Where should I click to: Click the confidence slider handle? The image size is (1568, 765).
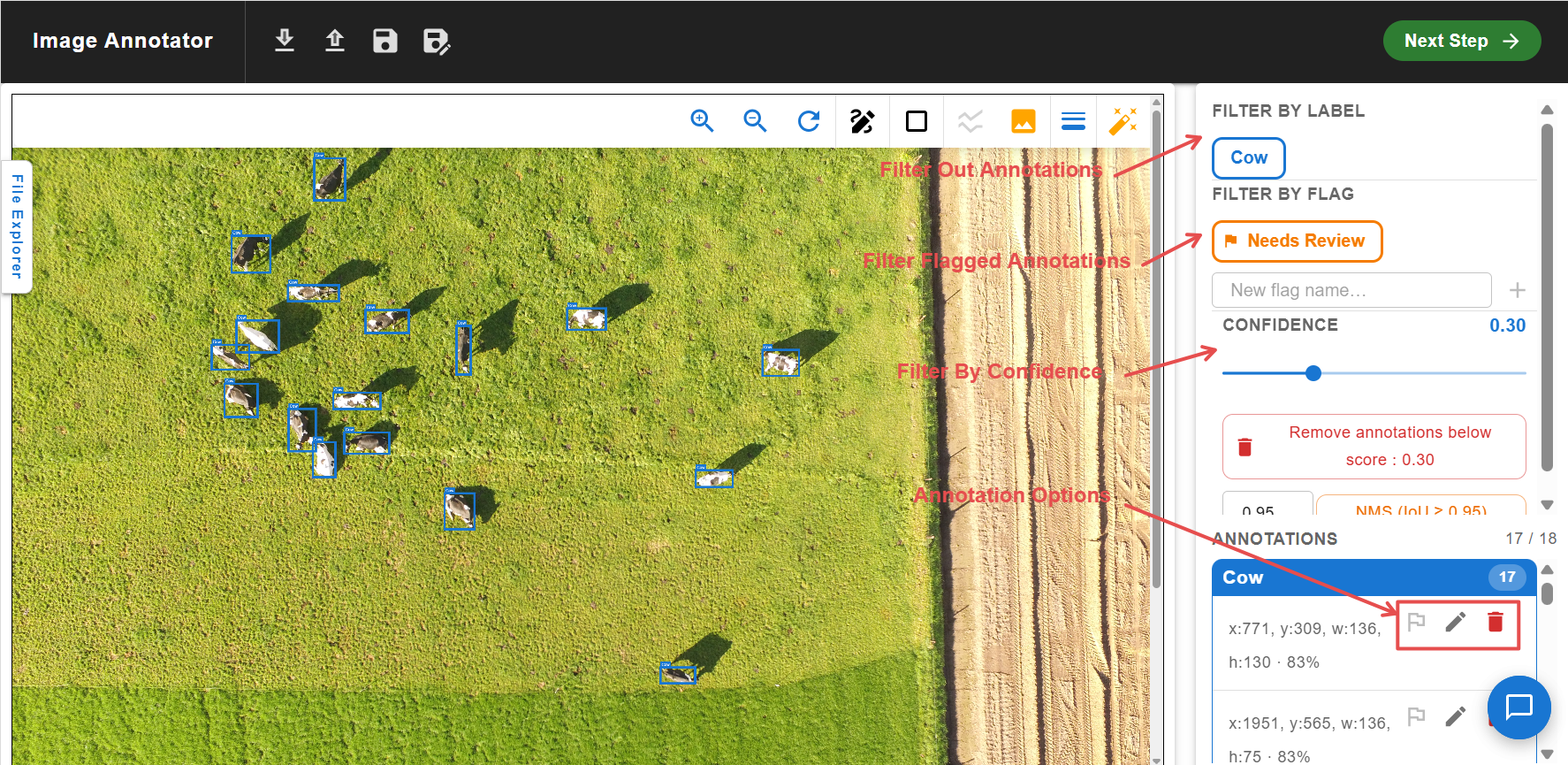click(1313, 373)
